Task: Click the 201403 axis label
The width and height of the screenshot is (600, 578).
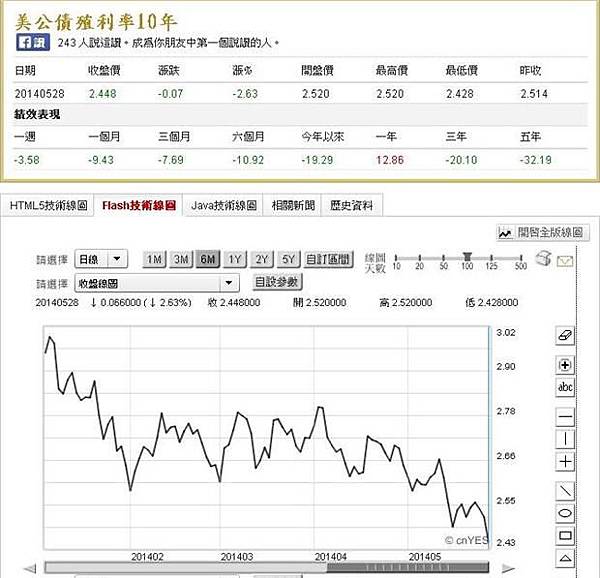Action: click(237, 557)
